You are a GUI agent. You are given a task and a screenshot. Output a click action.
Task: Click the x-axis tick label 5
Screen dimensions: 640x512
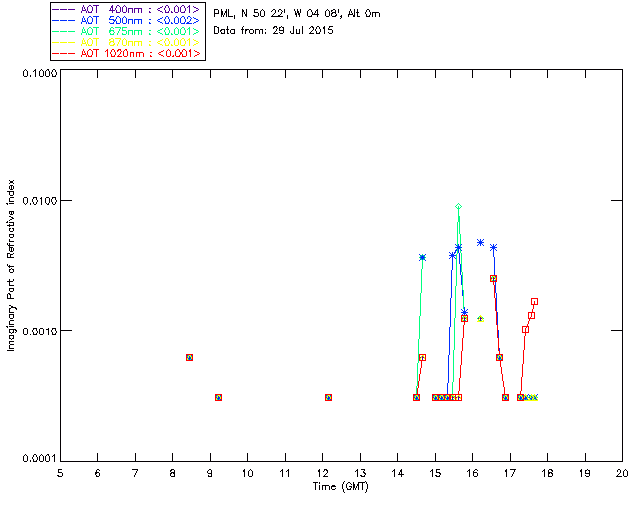point(60,473)
